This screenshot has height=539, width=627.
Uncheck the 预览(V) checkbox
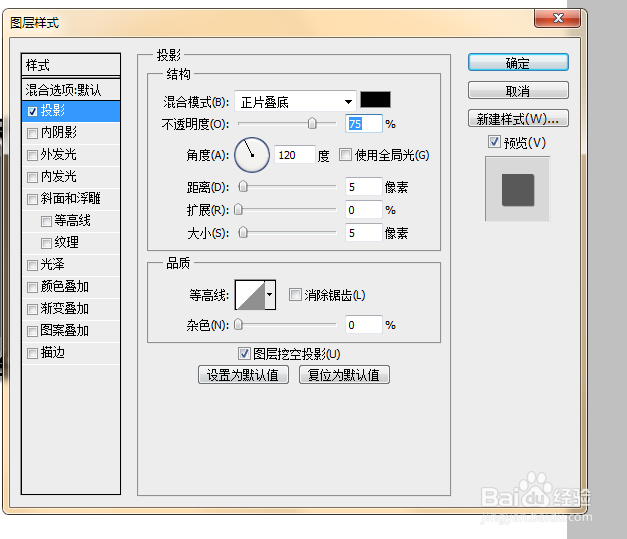[494, 142]
